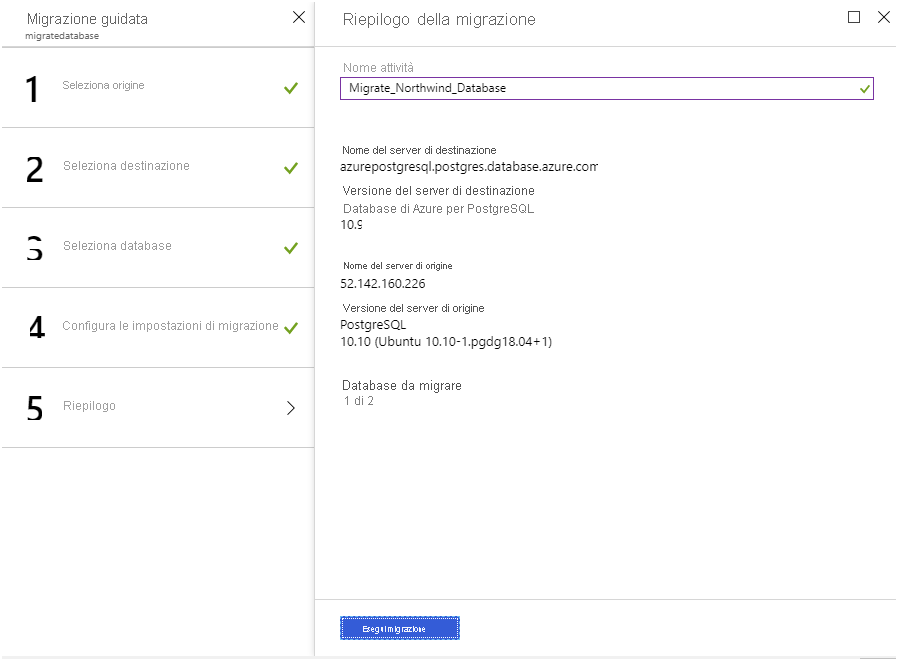Click the green checkmark beside Seleziona destinazione
898x661 pixels.
click(291, 168)
